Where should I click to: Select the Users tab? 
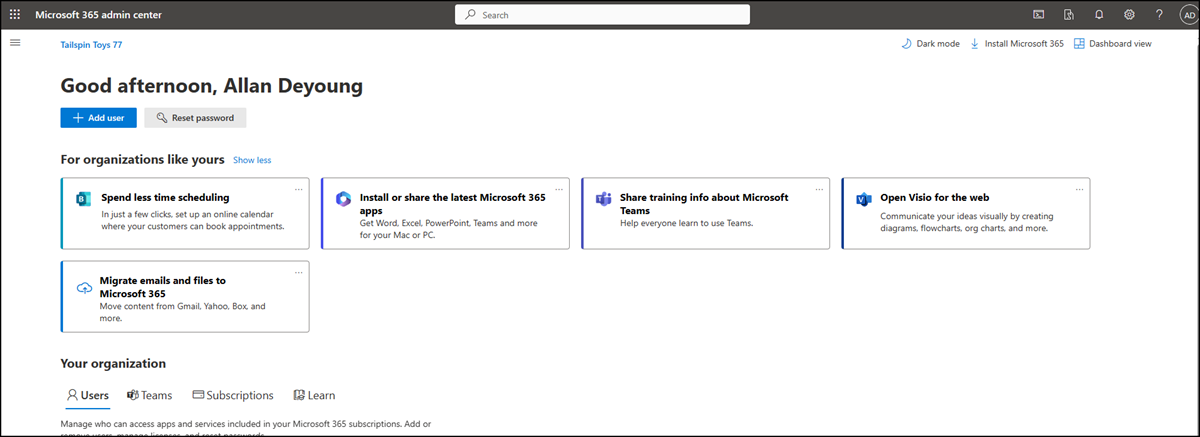click(x=88, y=395)
